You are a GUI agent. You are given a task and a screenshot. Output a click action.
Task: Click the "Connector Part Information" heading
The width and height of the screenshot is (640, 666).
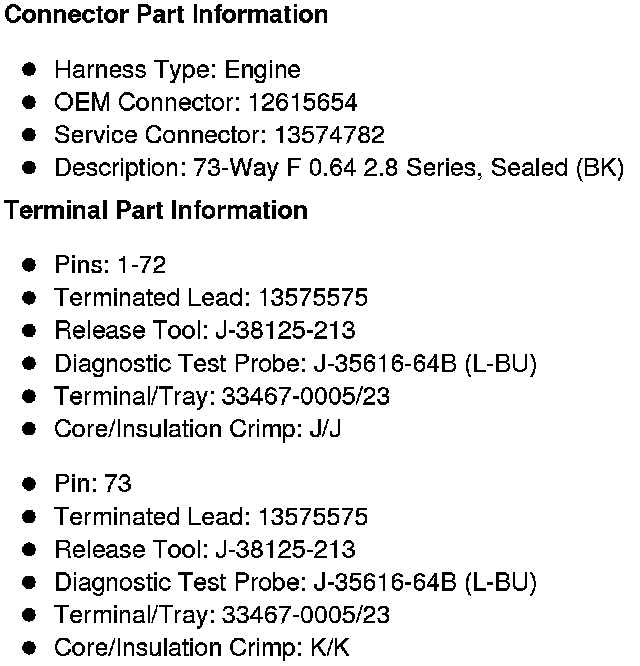[166, 15]
